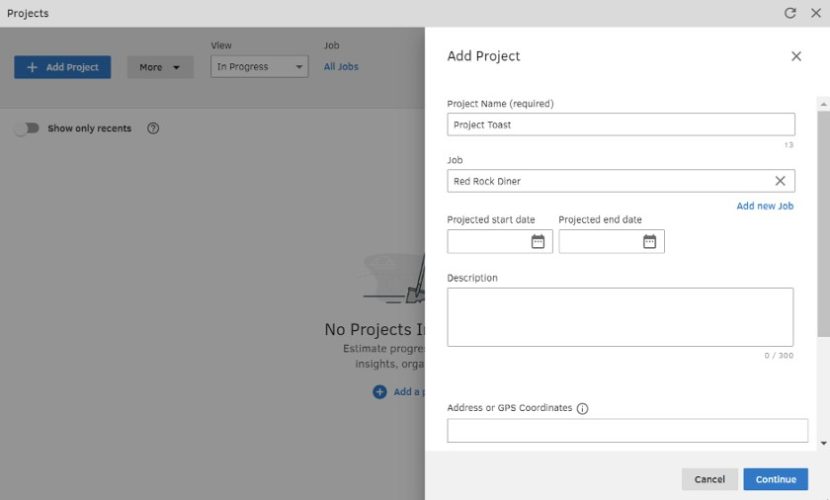Click the Add new Job link
The height and width of the screenshot is (500, 830).
pos(765,206)
